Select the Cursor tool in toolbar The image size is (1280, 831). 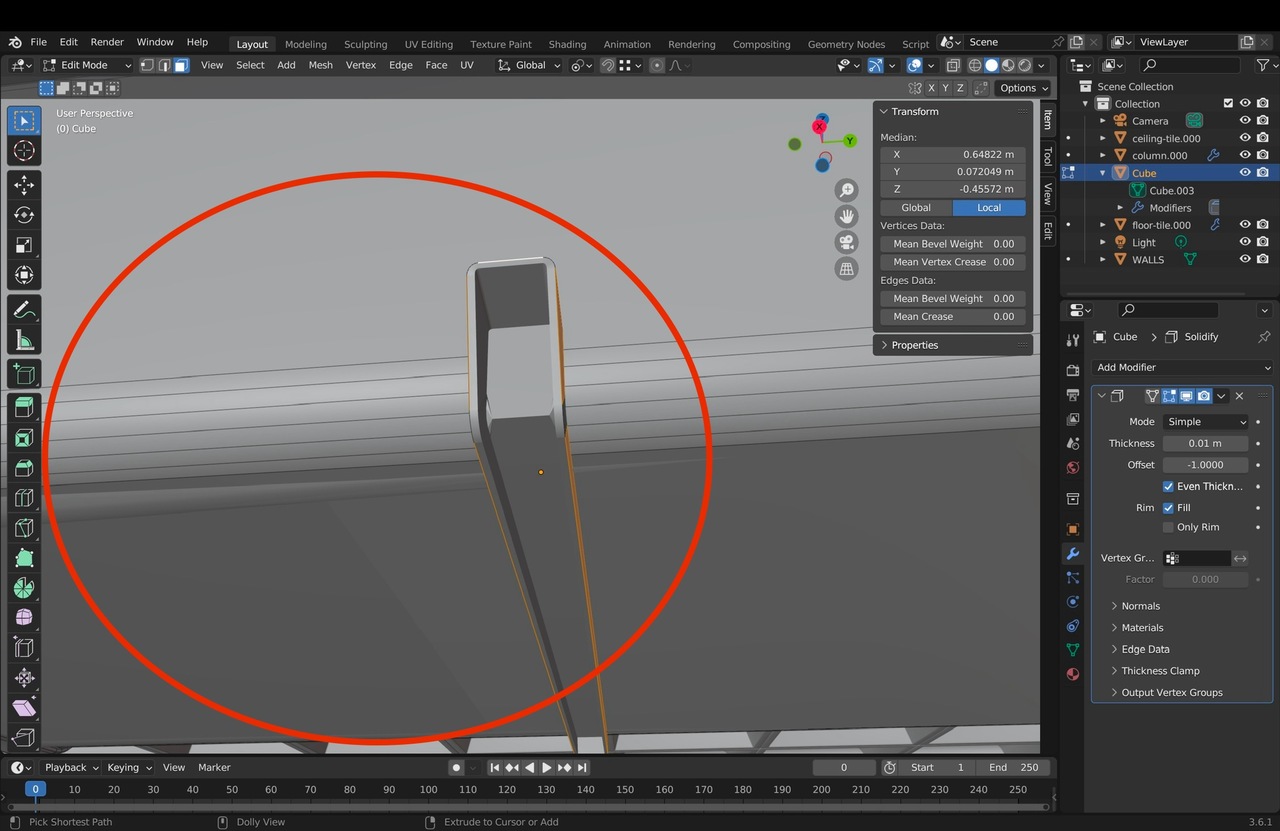pos(24,151)
